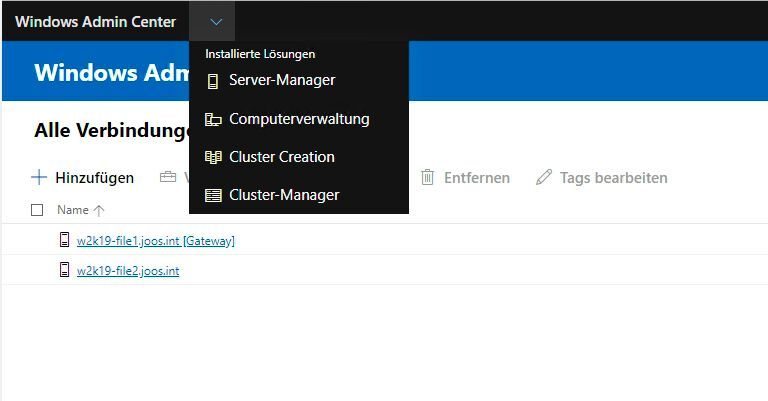Screen dimensions: 768x401
Task: Tick the select-all checkbox in header row
Action: tap(37, 210)
